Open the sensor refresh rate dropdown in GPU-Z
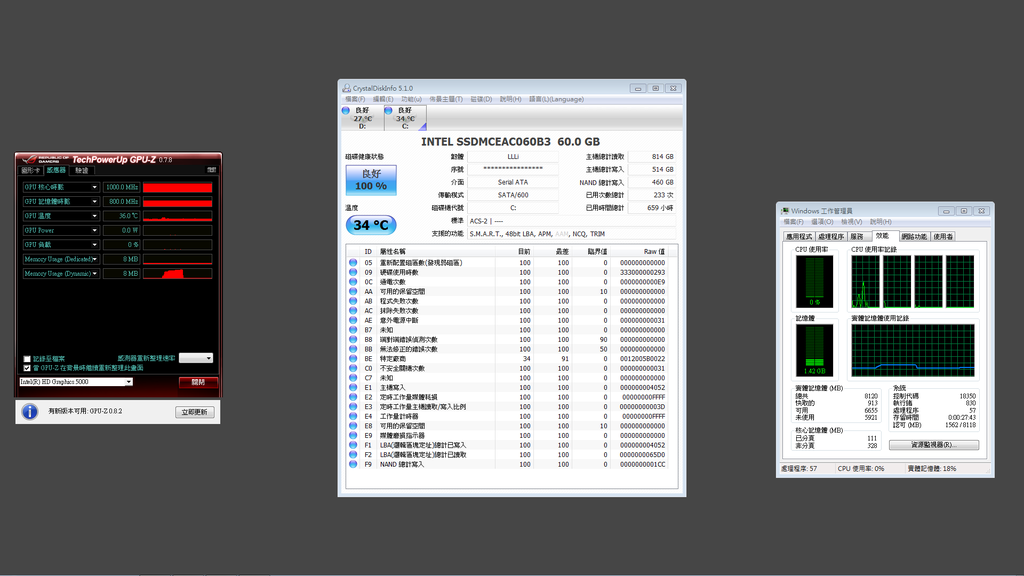 (x=196, y=358)
